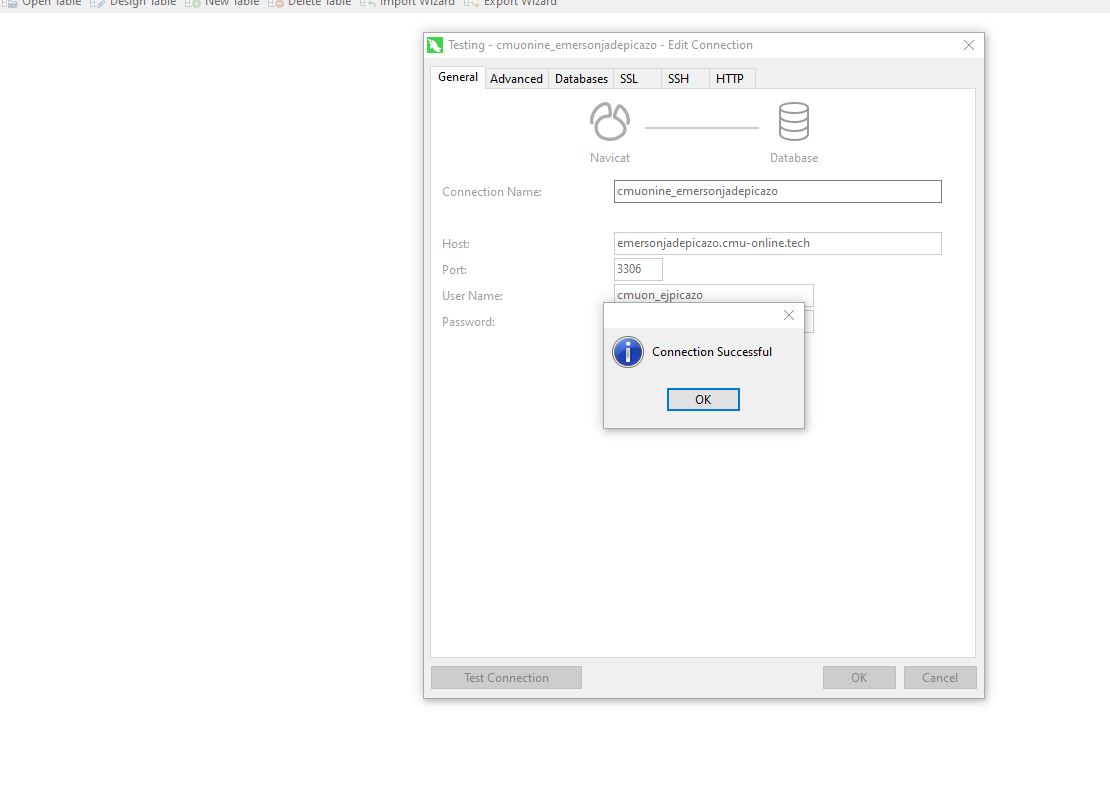Image resolution: width=1110 pixels, height=786 pixels.
Task: Switch to the Advanced tab
Action: pyautogui.click(x=516, y=79)
